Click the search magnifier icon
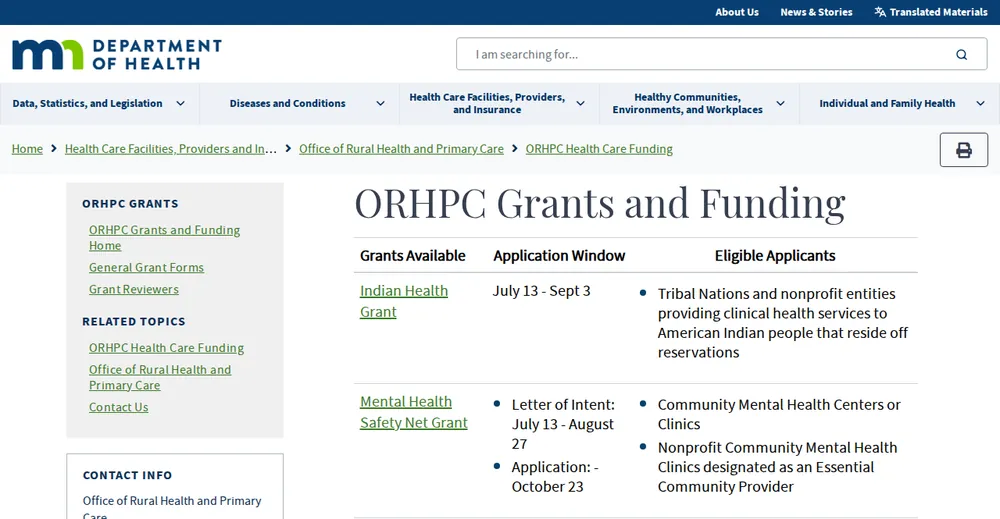 click(961, 54)
